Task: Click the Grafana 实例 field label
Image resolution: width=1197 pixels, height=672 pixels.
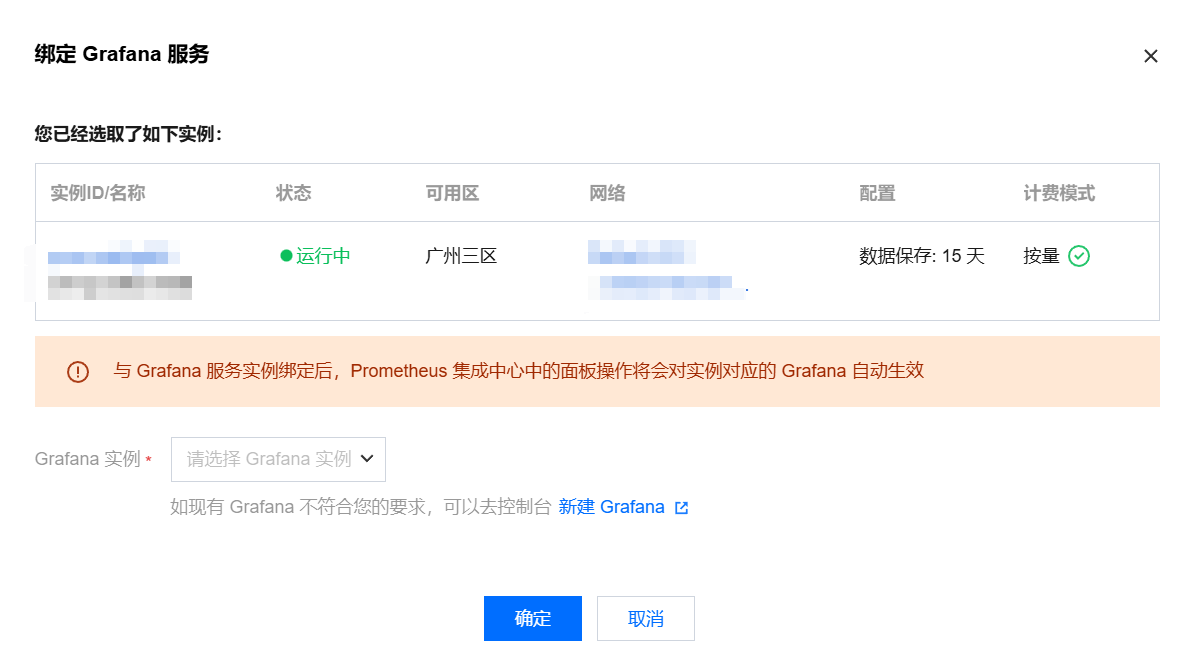Action: click(x=88, y=459)
